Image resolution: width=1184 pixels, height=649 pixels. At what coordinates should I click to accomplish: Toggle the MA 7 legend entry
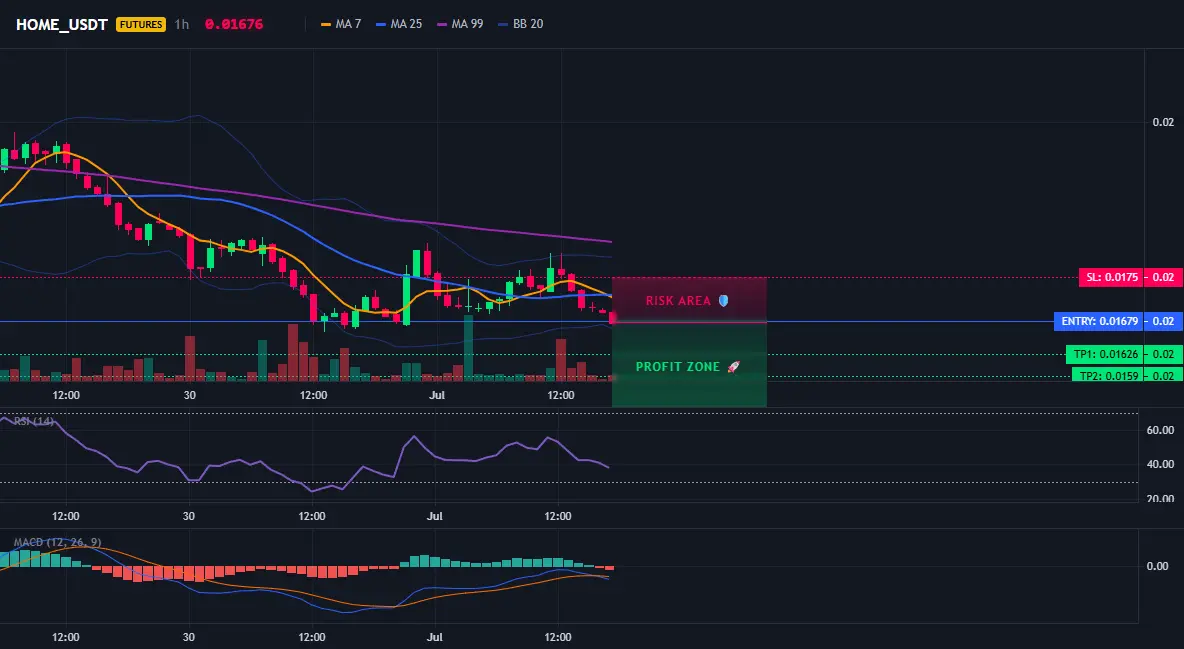click(x=341, y=24)
